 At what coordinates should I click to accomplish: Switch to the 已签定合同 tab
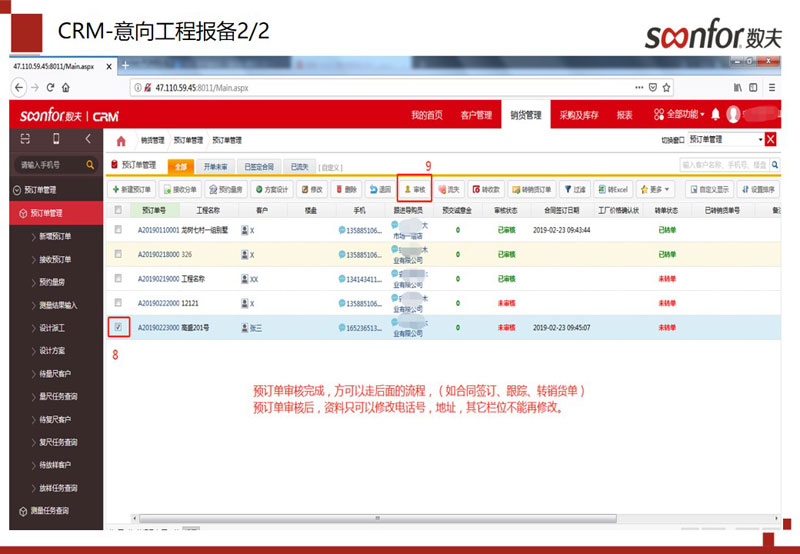pyautogui.click(x=258, y=166)
